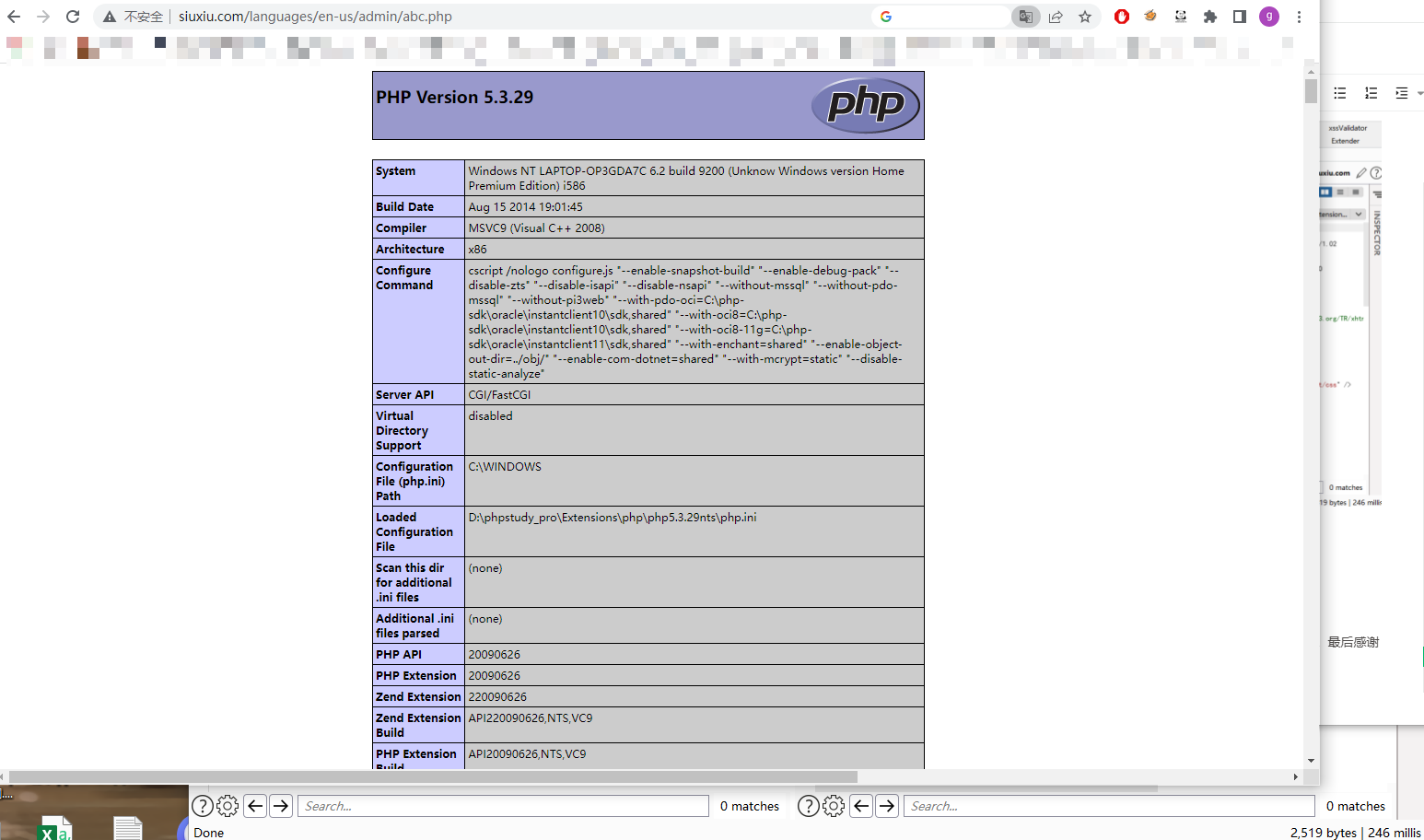Click the 'x86' architecture value

point(477,250)
